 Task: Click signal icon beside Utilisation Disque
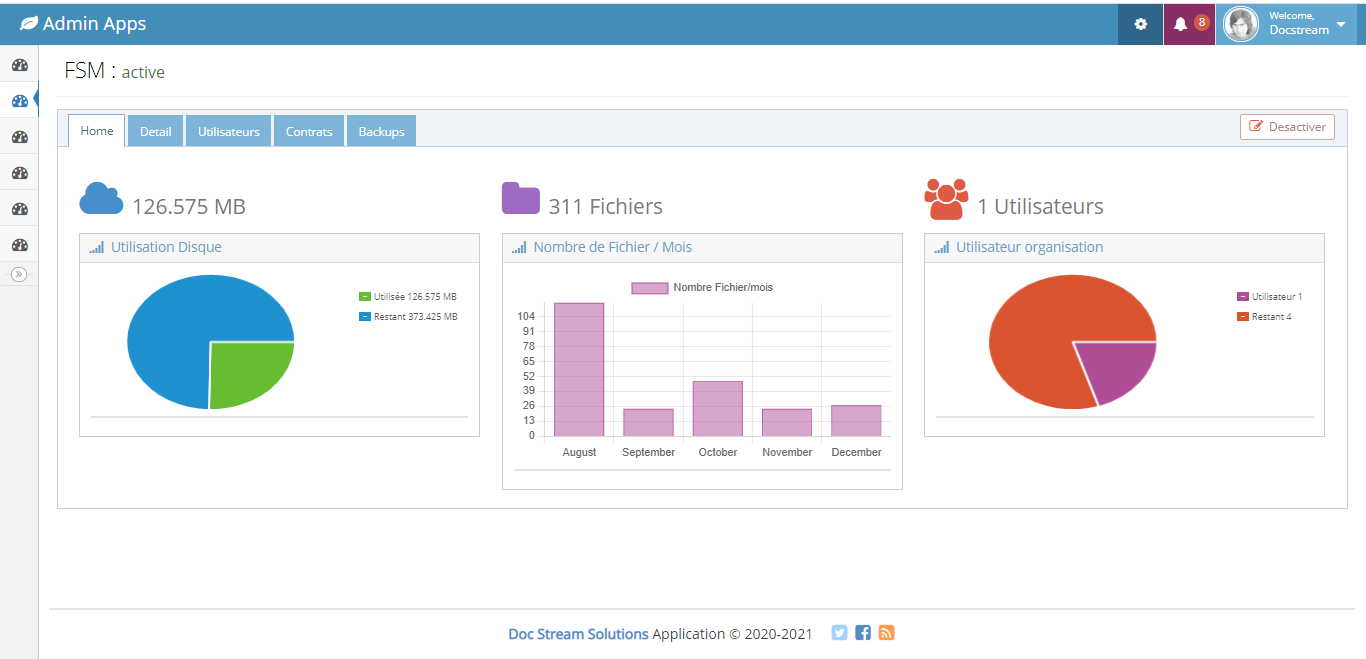pos(96,247)
